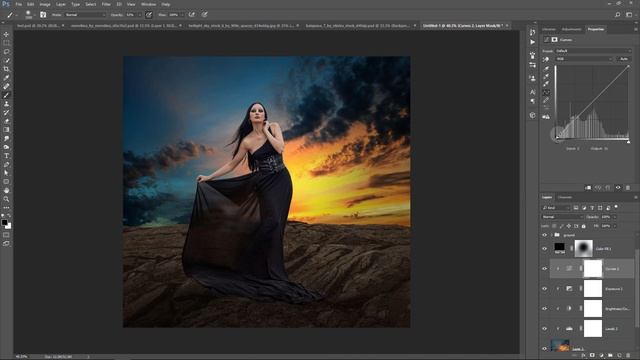Click the search icon at top right
640x360 pixels.
pos(618,15)
